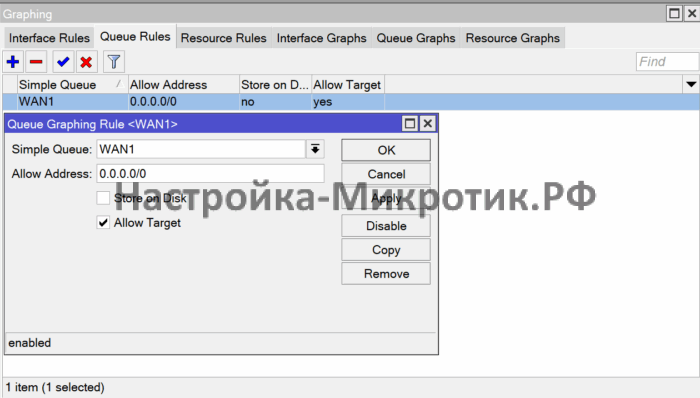The image size is (700, 398).
Task: Copy the queue graphing rule
Action: 386,250
